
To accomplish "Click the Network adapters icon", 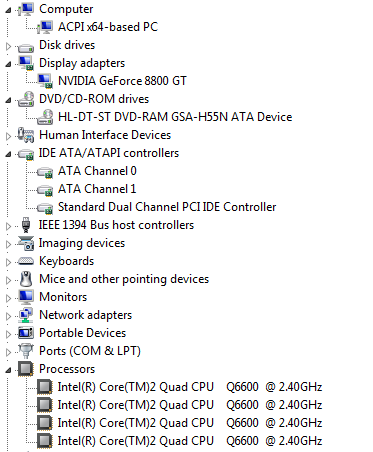I will coord(26,315).
